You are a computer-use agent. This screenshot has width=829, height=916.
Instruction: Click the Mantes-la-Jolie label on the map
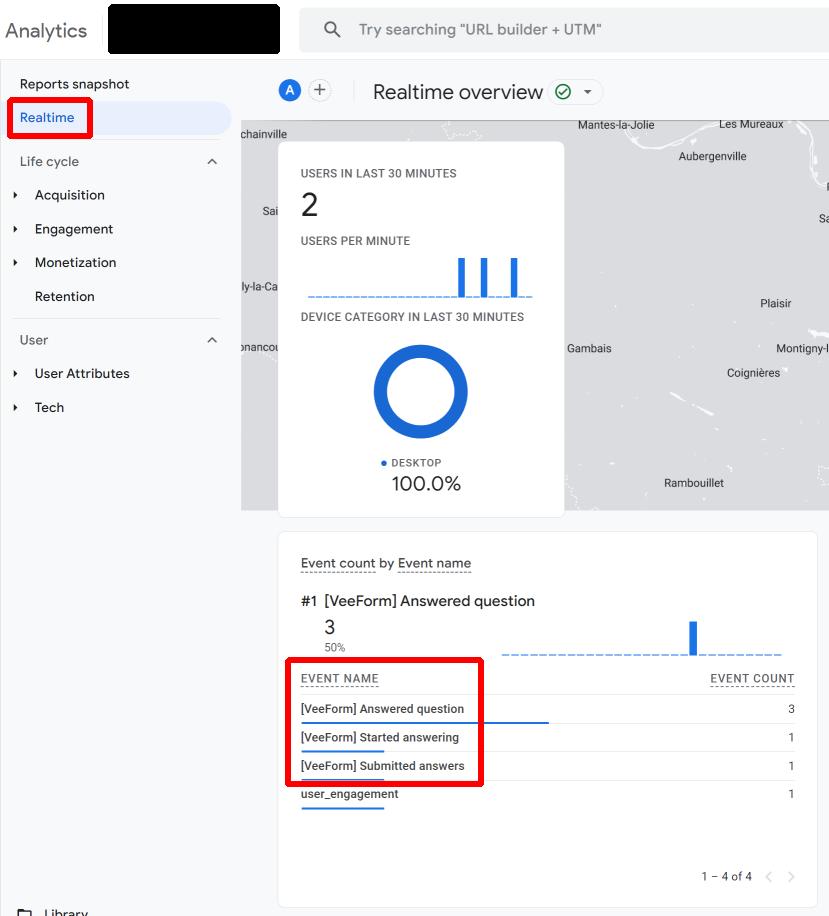point(616,125)
